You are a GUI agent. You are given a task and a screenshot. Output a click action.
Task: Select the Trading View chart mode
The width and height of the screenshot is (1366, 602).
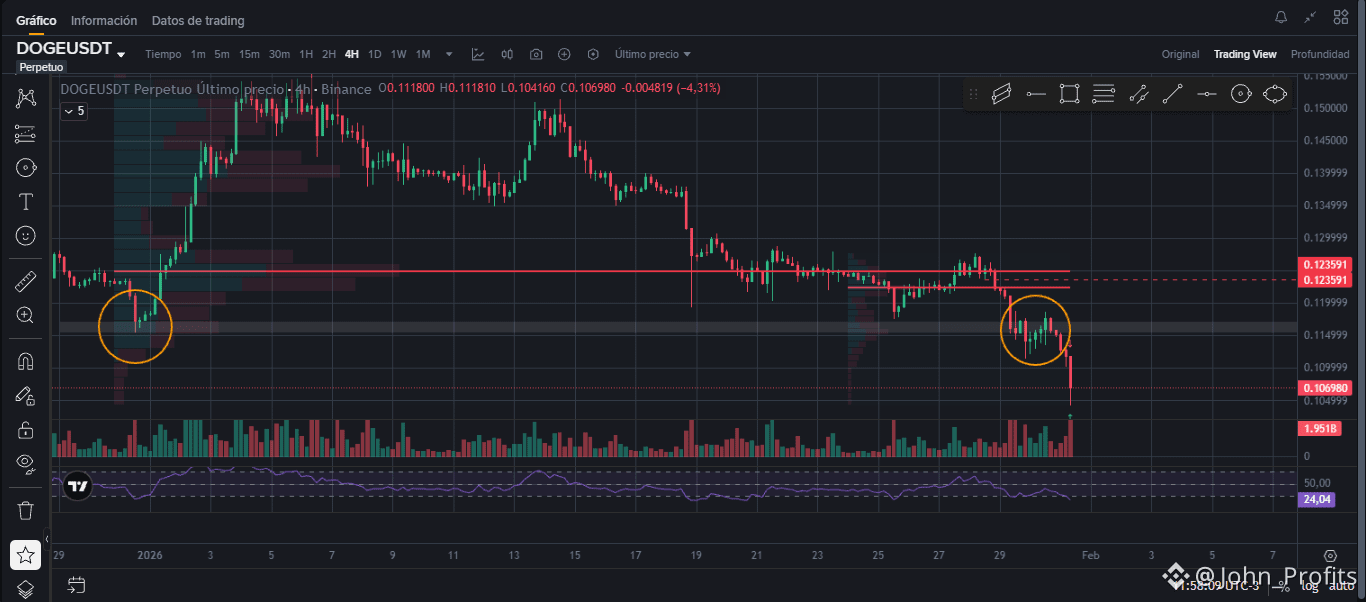1245,54
